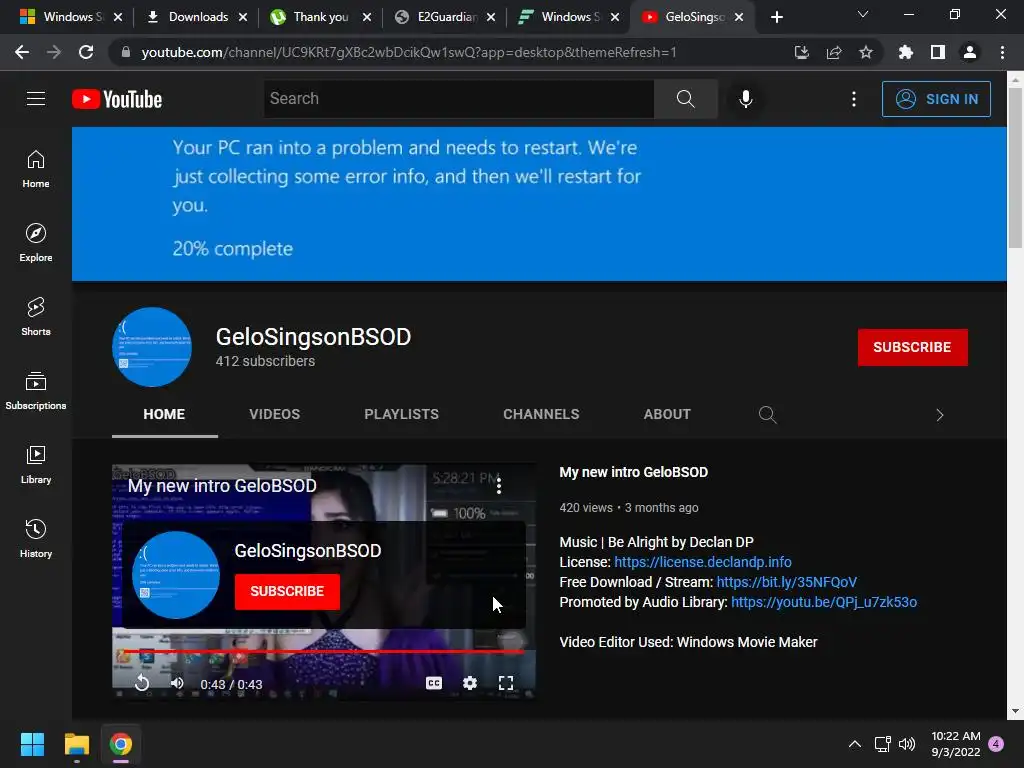Viewport: 1024px width, 768px height.
Task: Open the license.declandp.info link
Action: pos(703,562)
